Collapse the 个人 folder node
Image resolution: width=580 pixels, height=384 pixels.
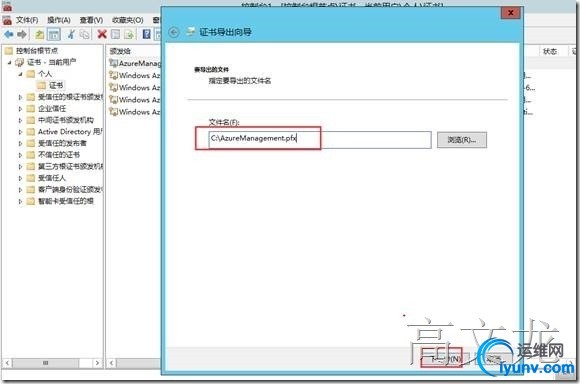click(x=21, y=74)
